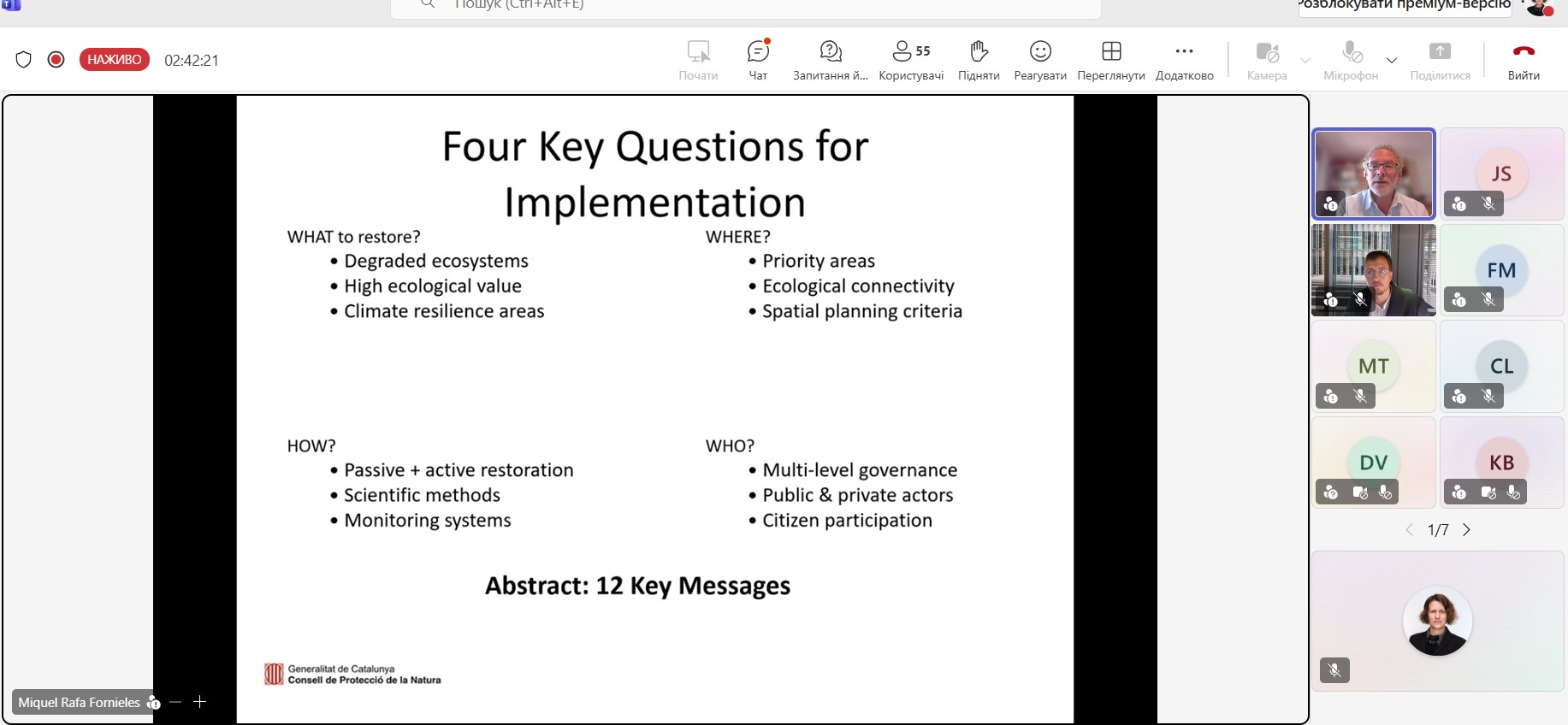Show the participants list (Користувачі)
This screenshot has width=1568, height=725.
tap(911, 60)
